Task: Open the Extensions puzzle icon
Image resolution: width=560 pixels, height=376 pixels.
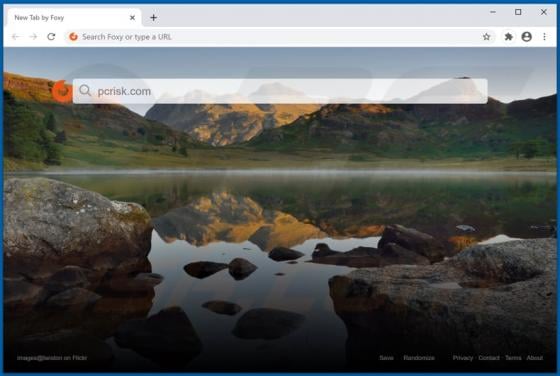Action: [509, 37]
